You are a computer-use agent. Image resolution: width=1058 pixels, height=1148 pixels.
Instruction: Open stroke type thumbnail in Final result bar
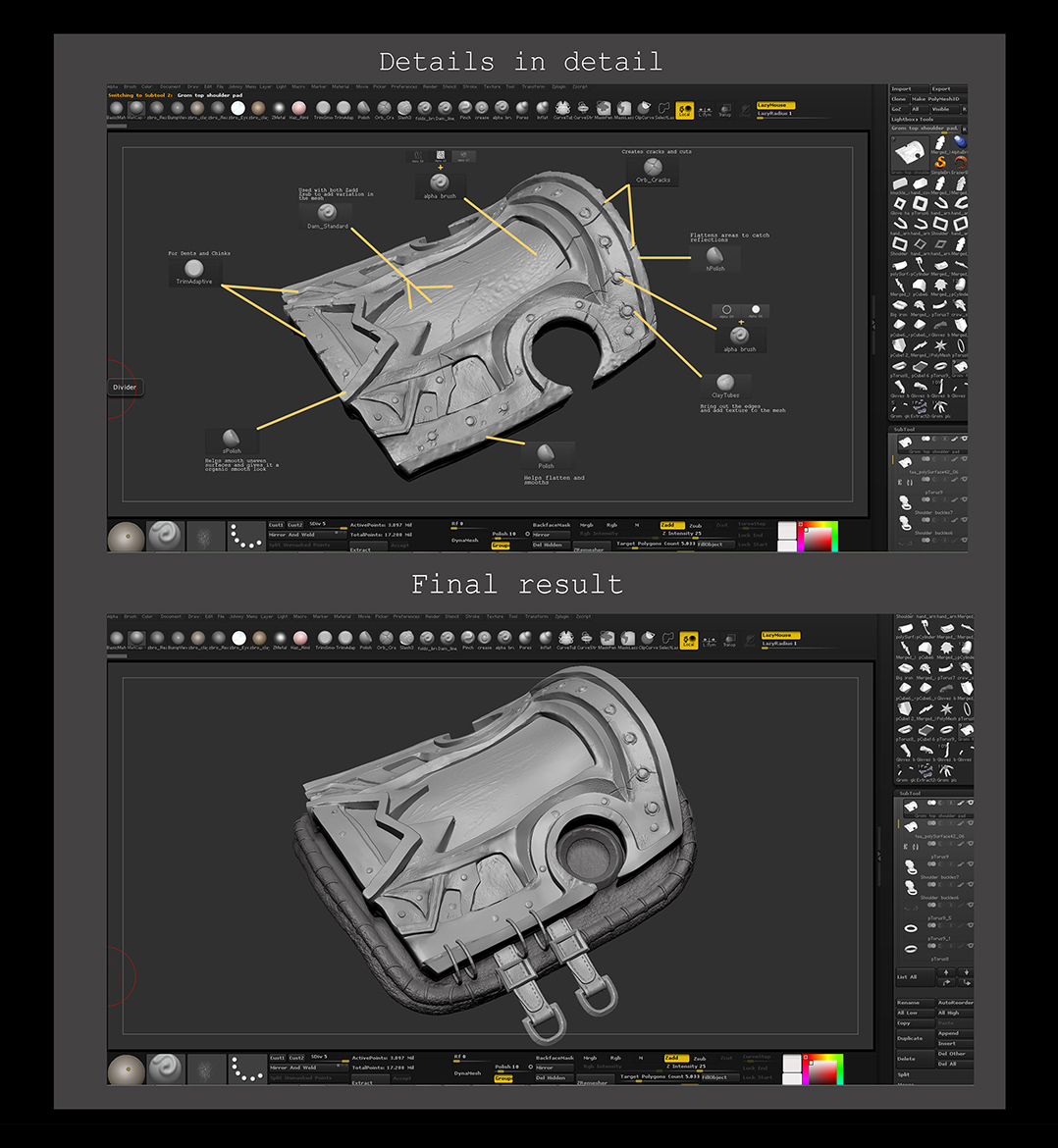click(x=247, y=1069)
